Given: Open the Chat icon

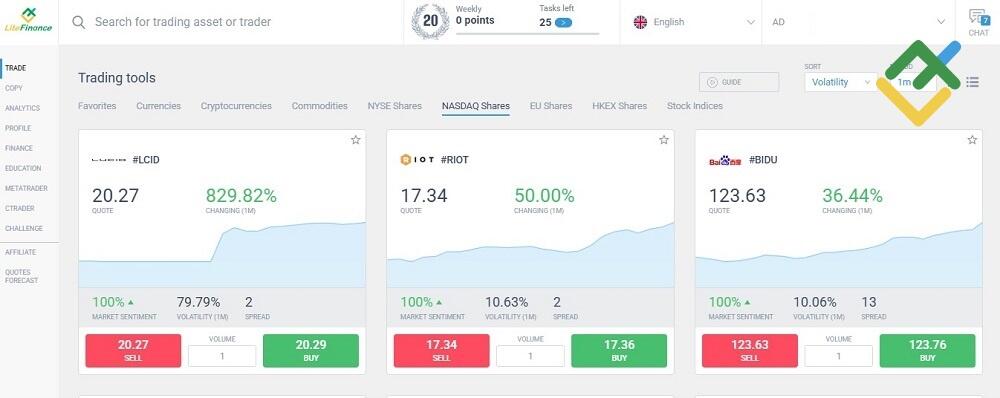Looking at the screenshot, I should click(978, 22).
